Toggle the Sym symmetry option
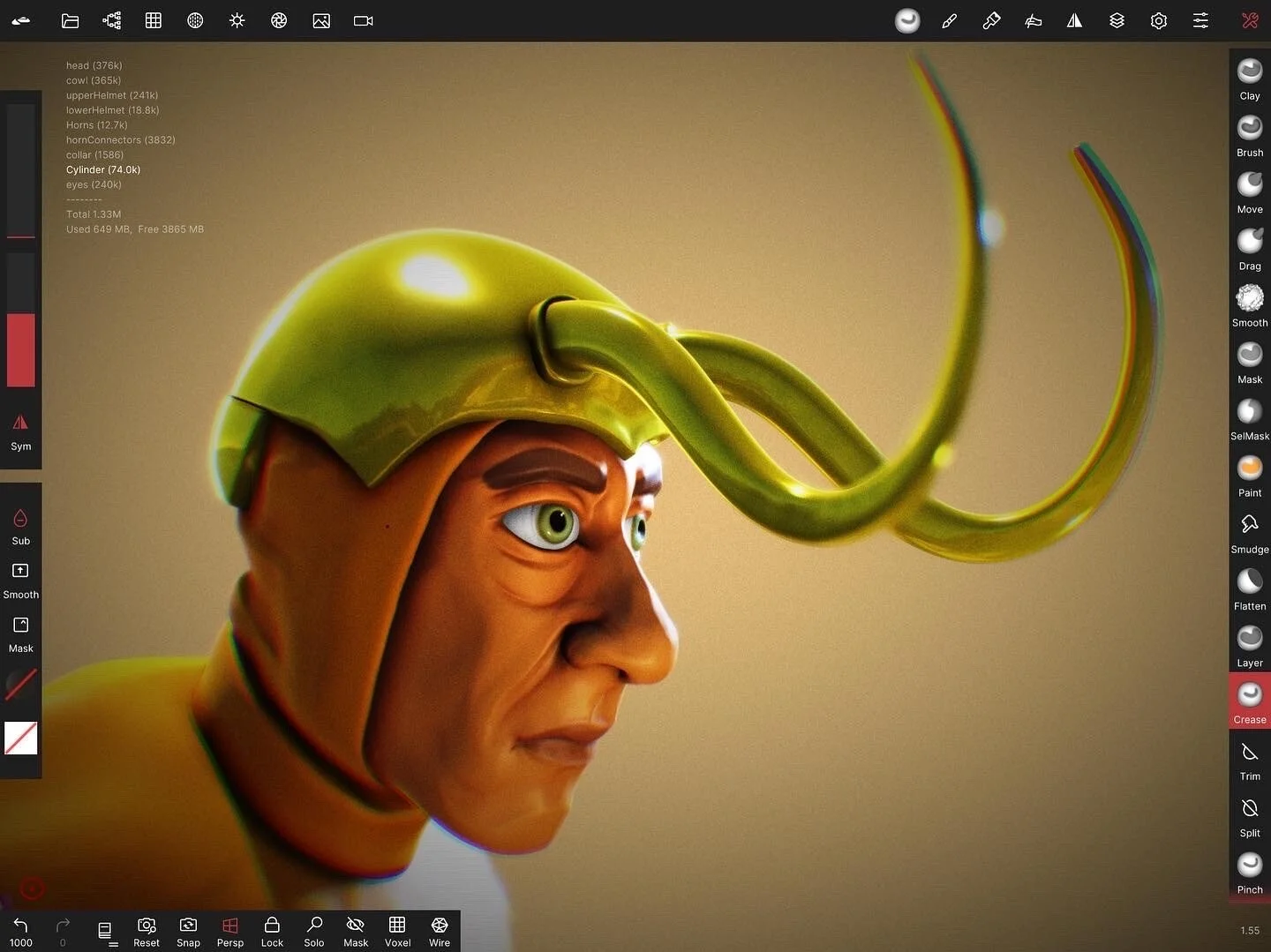Screen dimensions: 1271x952 click(x=20, y=431)
